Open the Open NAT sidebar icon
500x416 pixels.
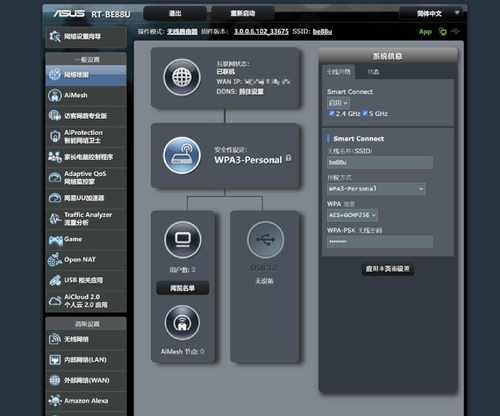coord(55,260)
